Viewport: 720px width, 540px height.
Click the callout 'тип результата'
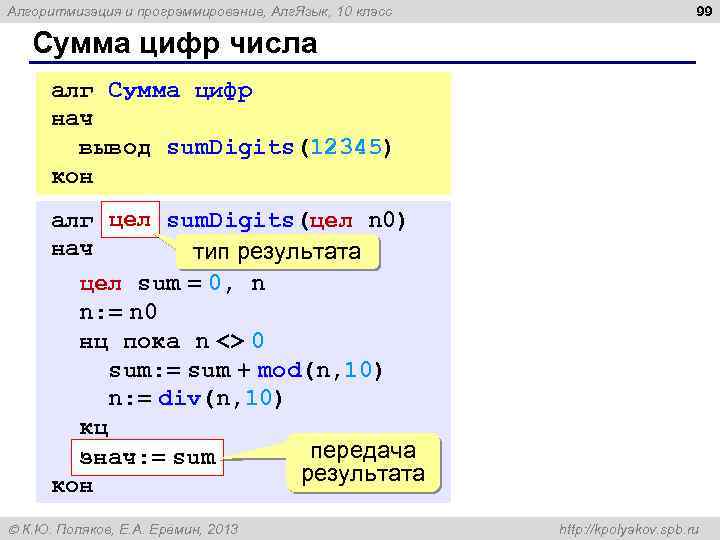pos(277,252)
